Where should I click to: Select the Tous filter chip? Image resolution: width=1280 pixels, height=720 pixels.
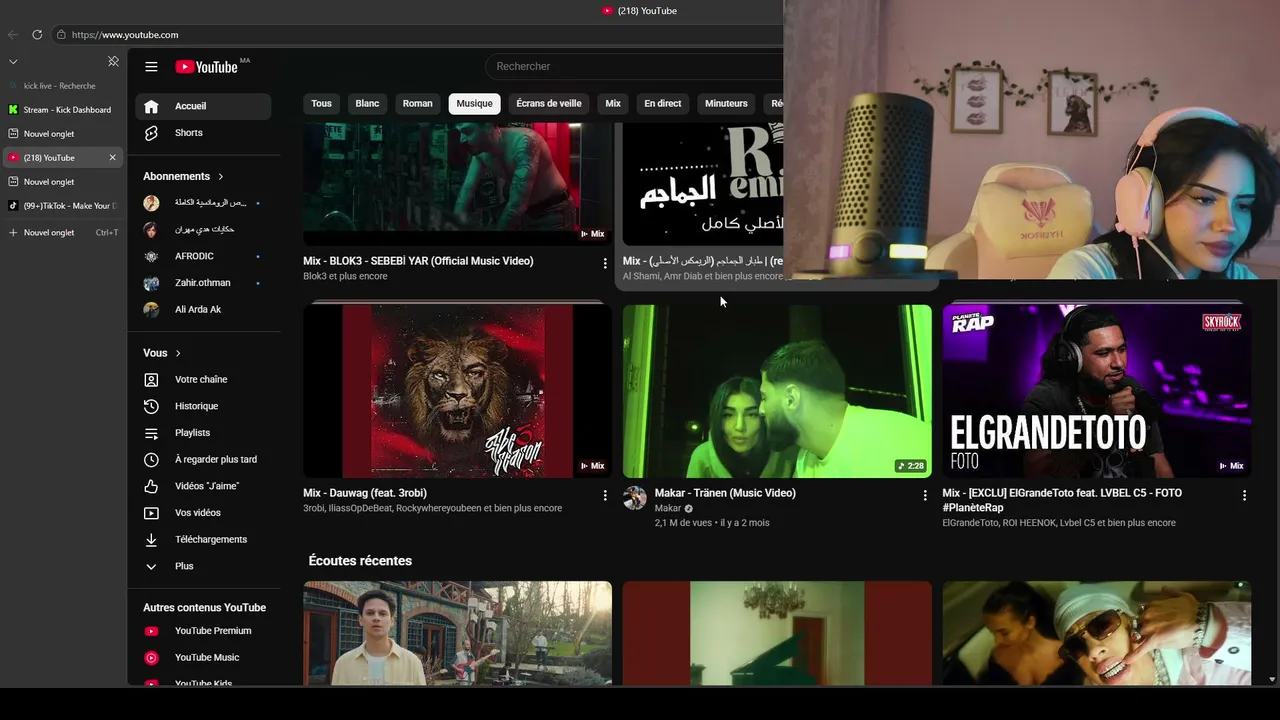coord(321,104)
